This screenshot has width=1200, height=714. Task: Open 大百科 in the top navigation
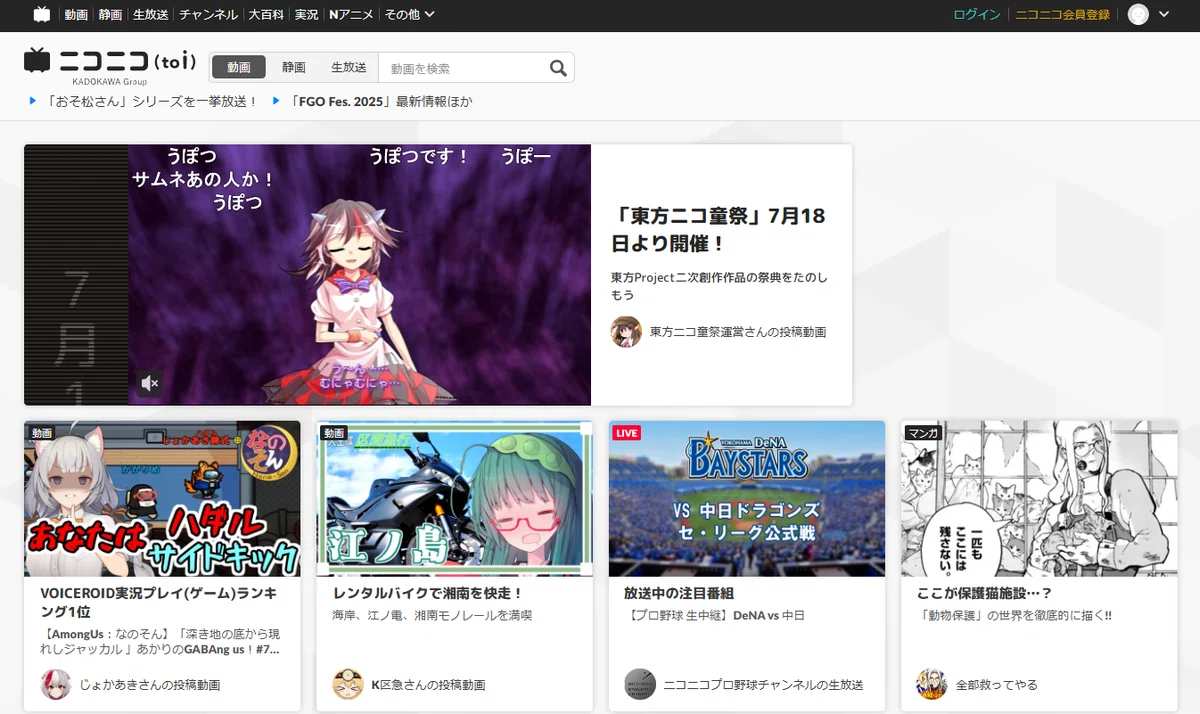point(266,14)
